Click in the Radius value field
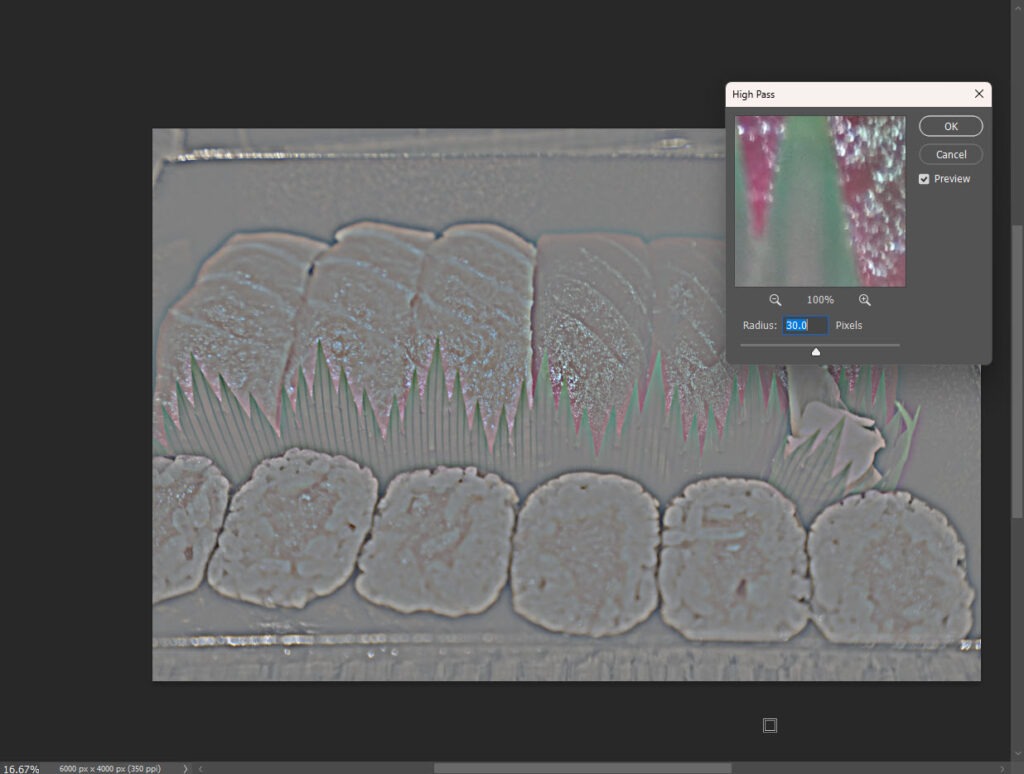This screenshot has width=1024, height=774. (x=804, y=325)
